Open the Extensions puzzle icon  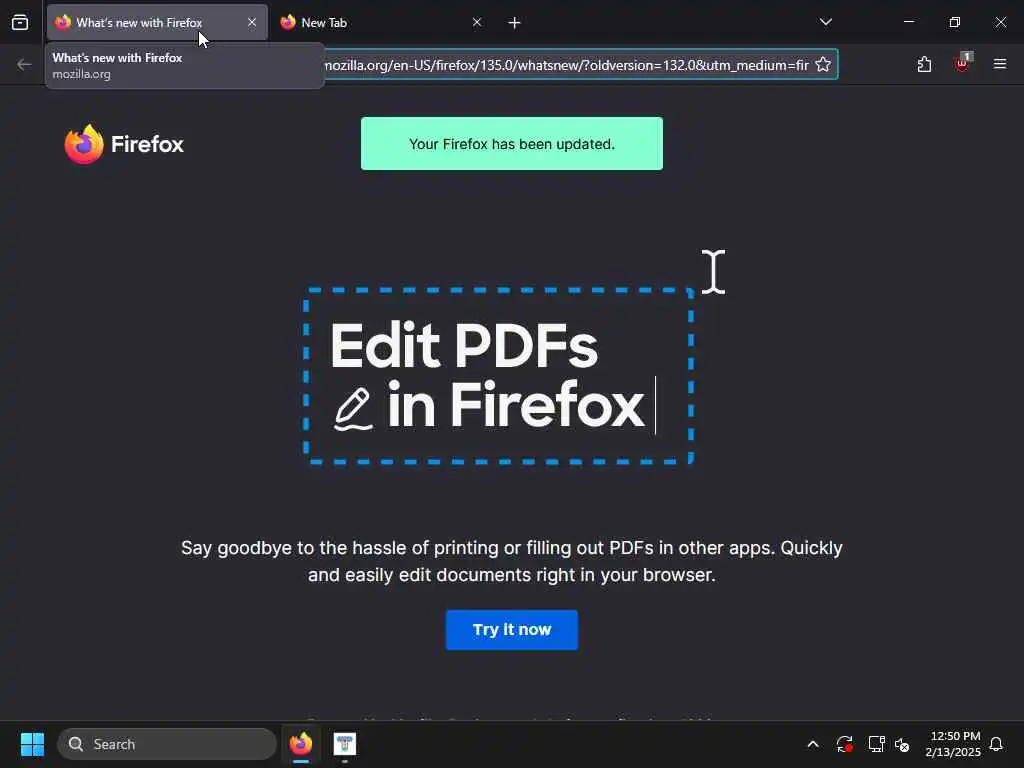(x=924, y=64)
